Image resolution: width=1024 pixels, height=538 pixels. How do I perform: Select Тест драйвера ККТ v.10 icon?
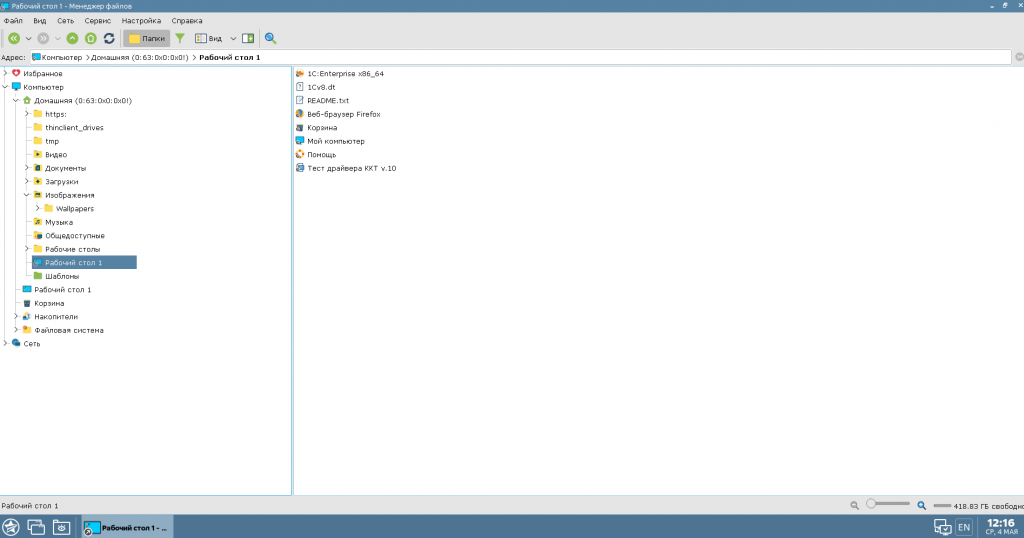[300, 168]
